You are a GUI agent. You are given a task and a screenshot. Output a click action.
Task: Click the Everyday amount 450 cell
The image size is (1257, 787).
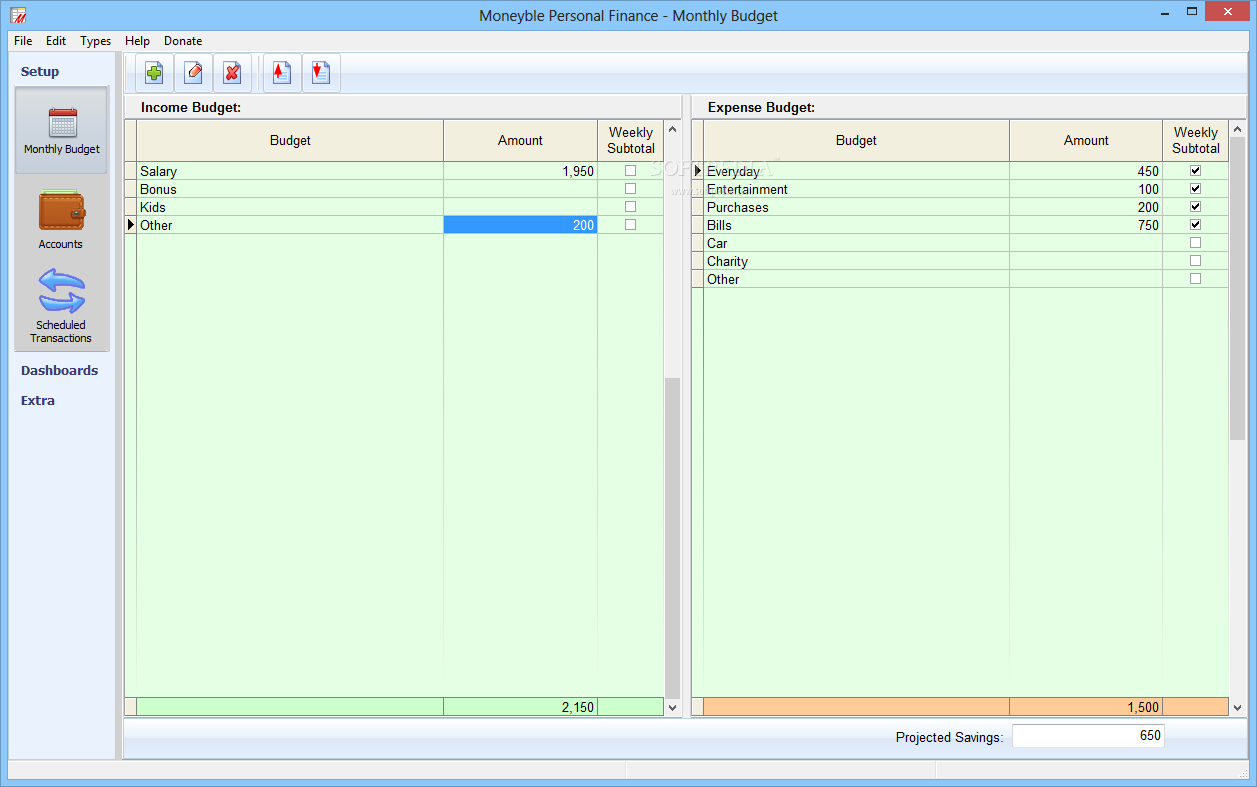pyautogui.click(x=1086, y=171)
